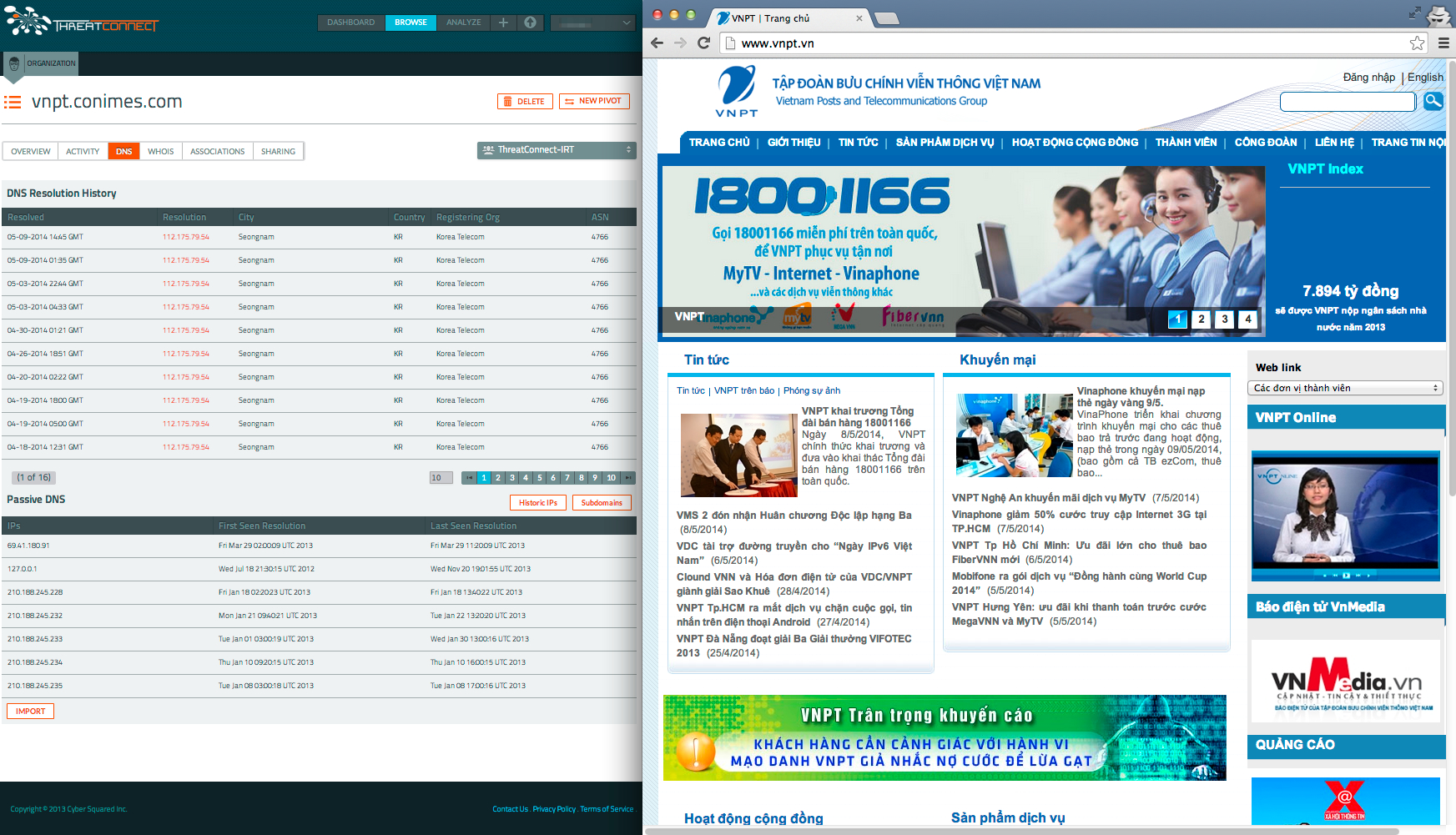Bookmark page using the star icon
The width and height of the screenshot is (1456, 835).
point(1417,43)
